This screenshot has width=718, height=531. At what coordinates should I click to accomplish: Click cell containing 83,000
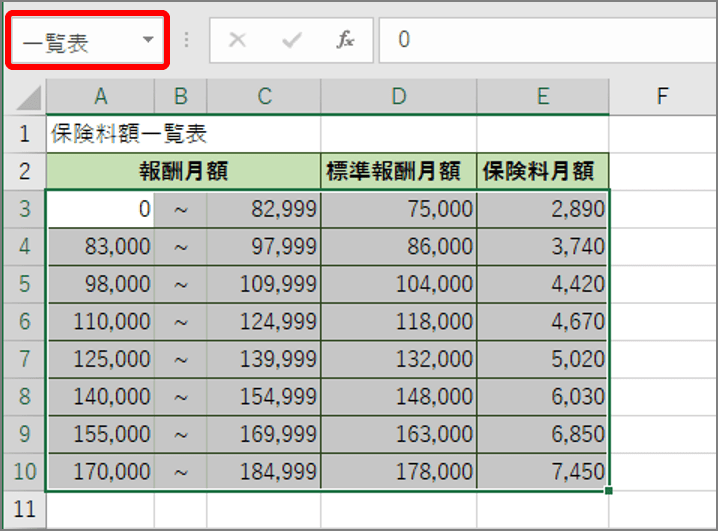pyautogui.click(x=100, y=247)
